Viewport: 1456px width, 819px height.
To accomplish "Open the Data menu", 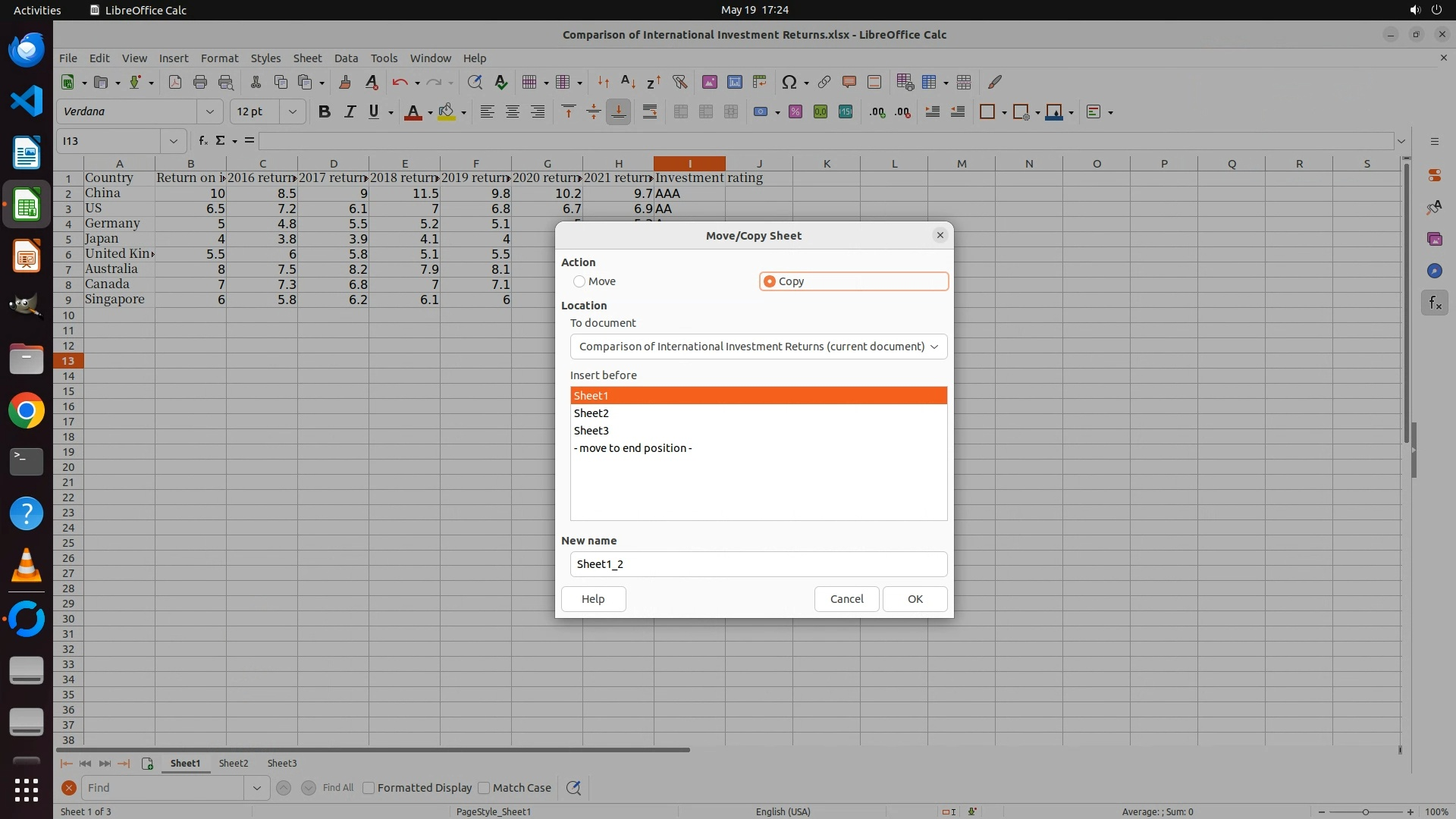I will click(x=346, y=58).
